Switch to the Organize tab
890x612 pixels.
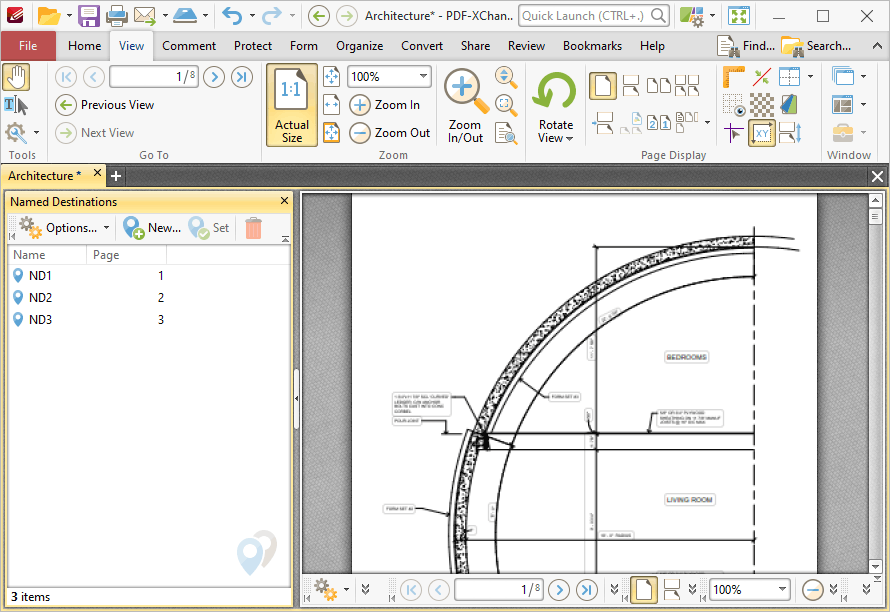[359, 46]
